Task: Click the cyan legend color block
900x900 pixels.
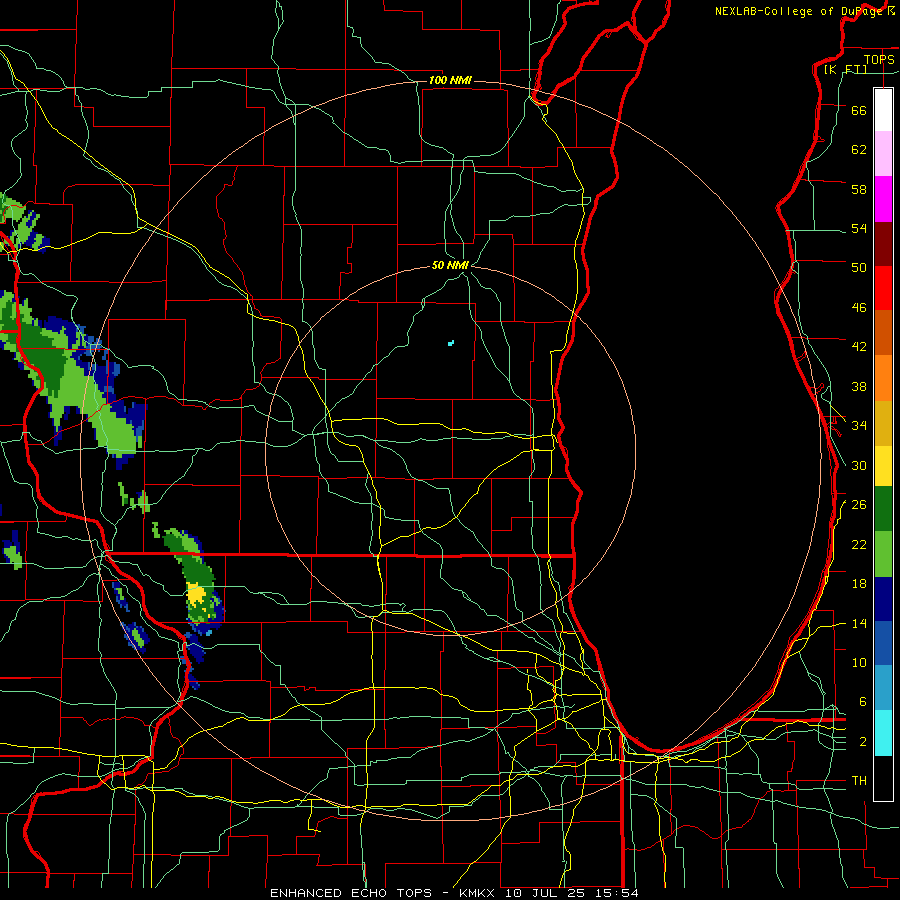Action: (x=883, y=733)
